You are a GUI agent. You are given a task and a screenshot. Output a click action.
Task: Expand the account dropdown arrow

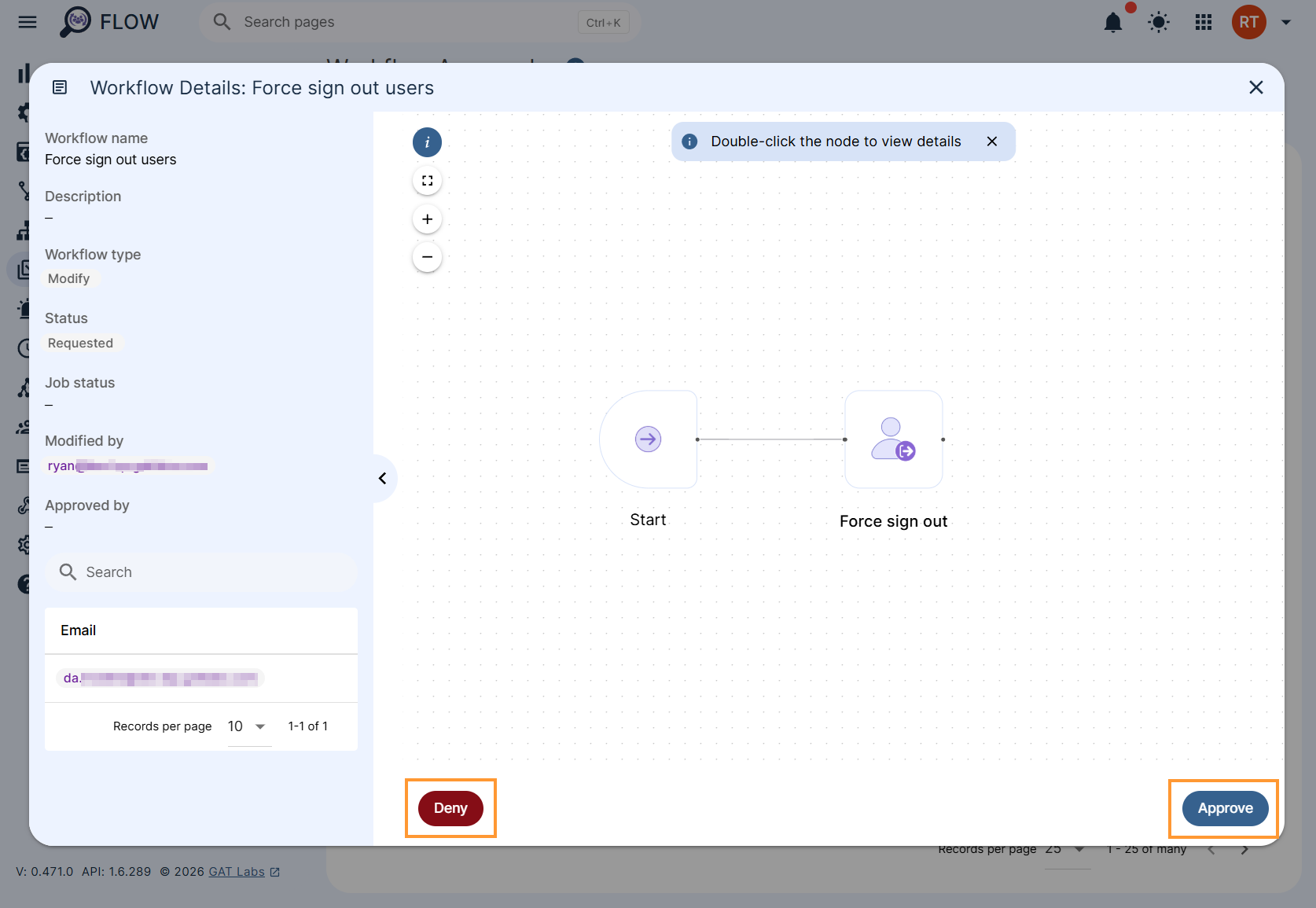tap(1286, 22)
